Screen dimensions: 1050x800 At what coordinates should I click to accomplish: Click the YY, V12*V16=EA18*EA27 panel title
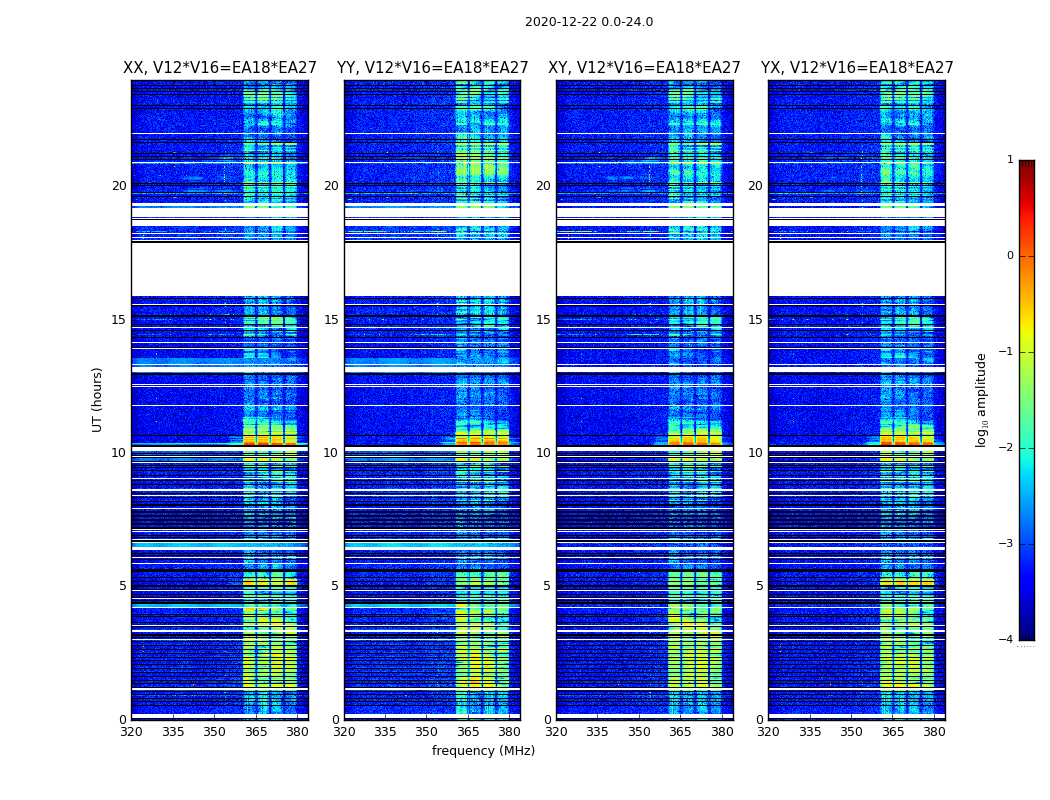tap(433, 68)
